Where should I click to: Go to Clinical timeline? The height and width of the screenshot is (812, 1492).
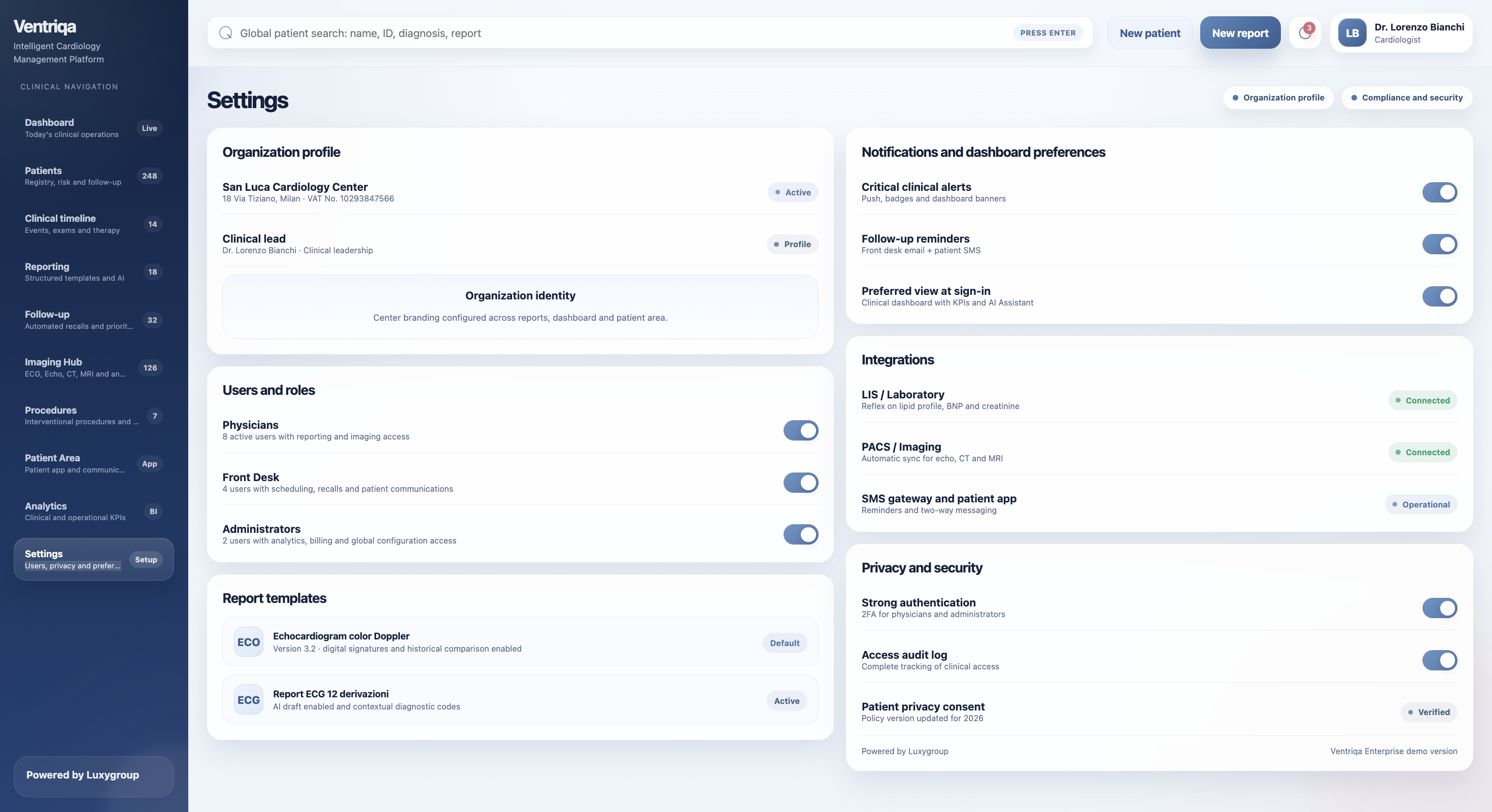tap(93, 224)
